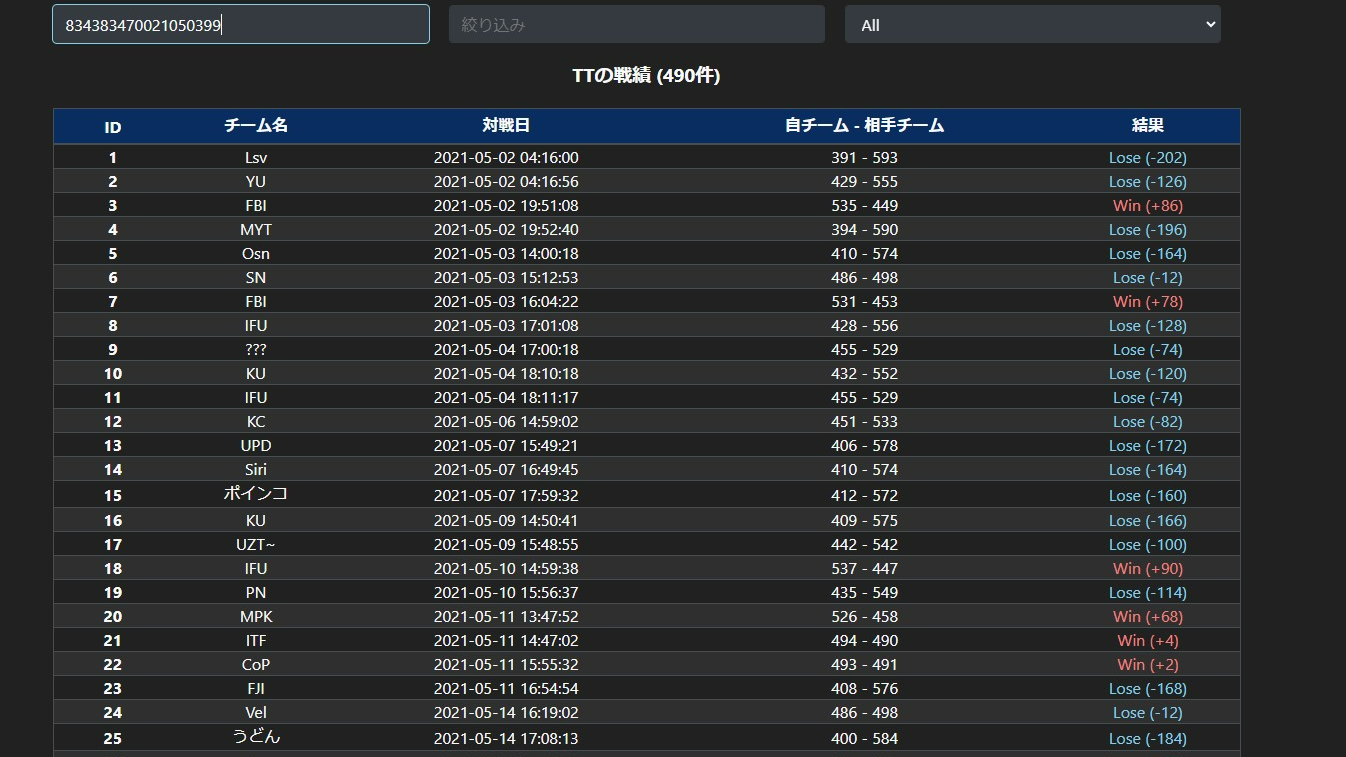Select team name UPD
Viewport: 1346px width, 757px height.
coord(256,445)
